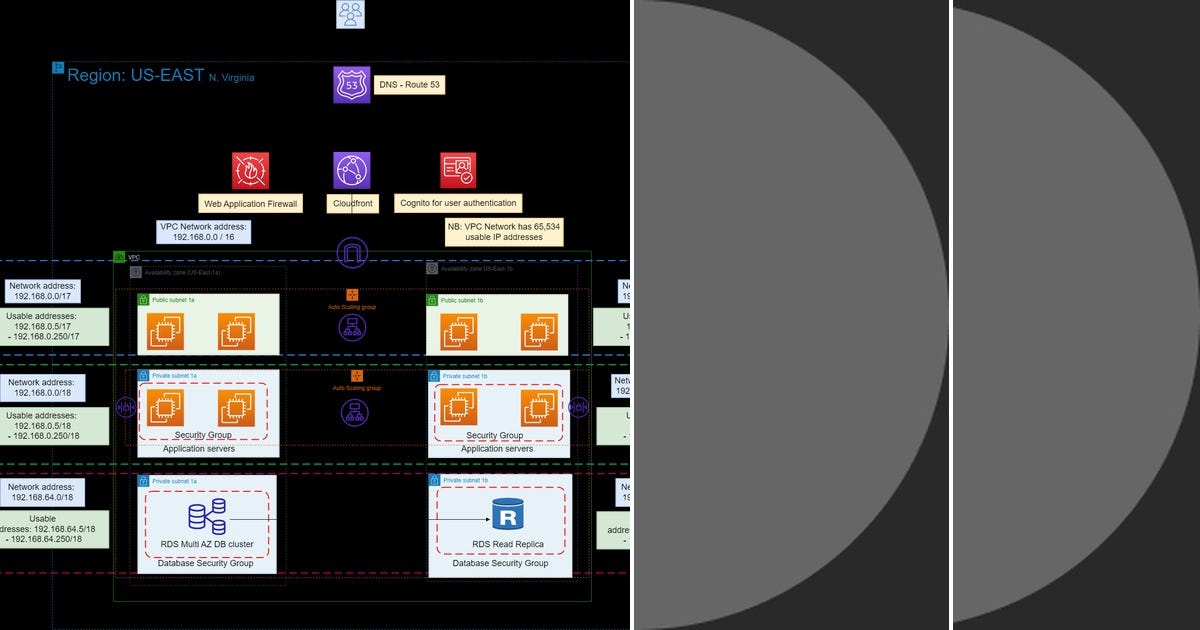Image resolution: width=1200 pixels, height=630 pixels.
Task: Select the CloudFront icon
Action: [352, 167]
